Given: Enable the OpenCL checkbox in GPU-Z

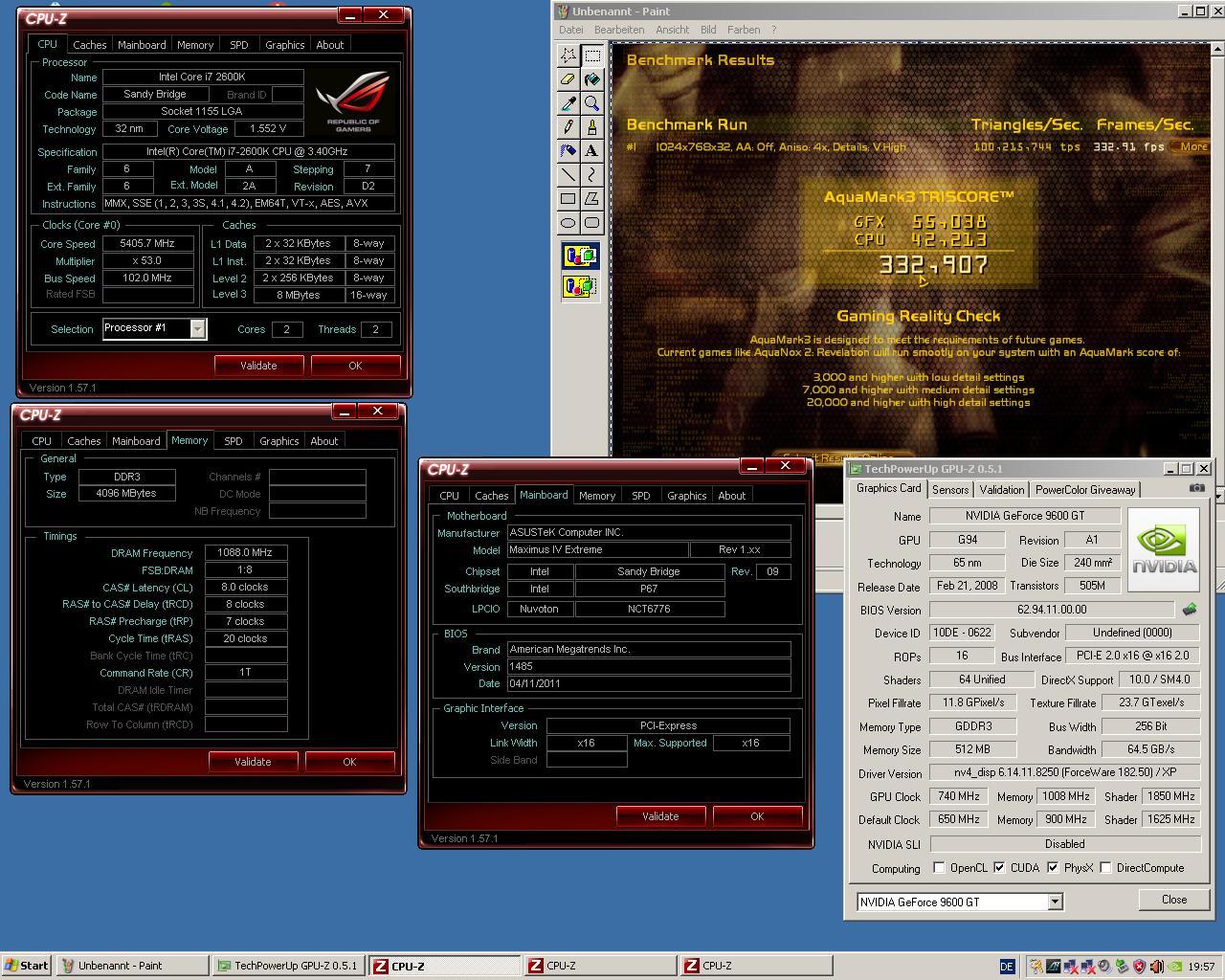Looking at the screenshot, I should click(939, 868).
